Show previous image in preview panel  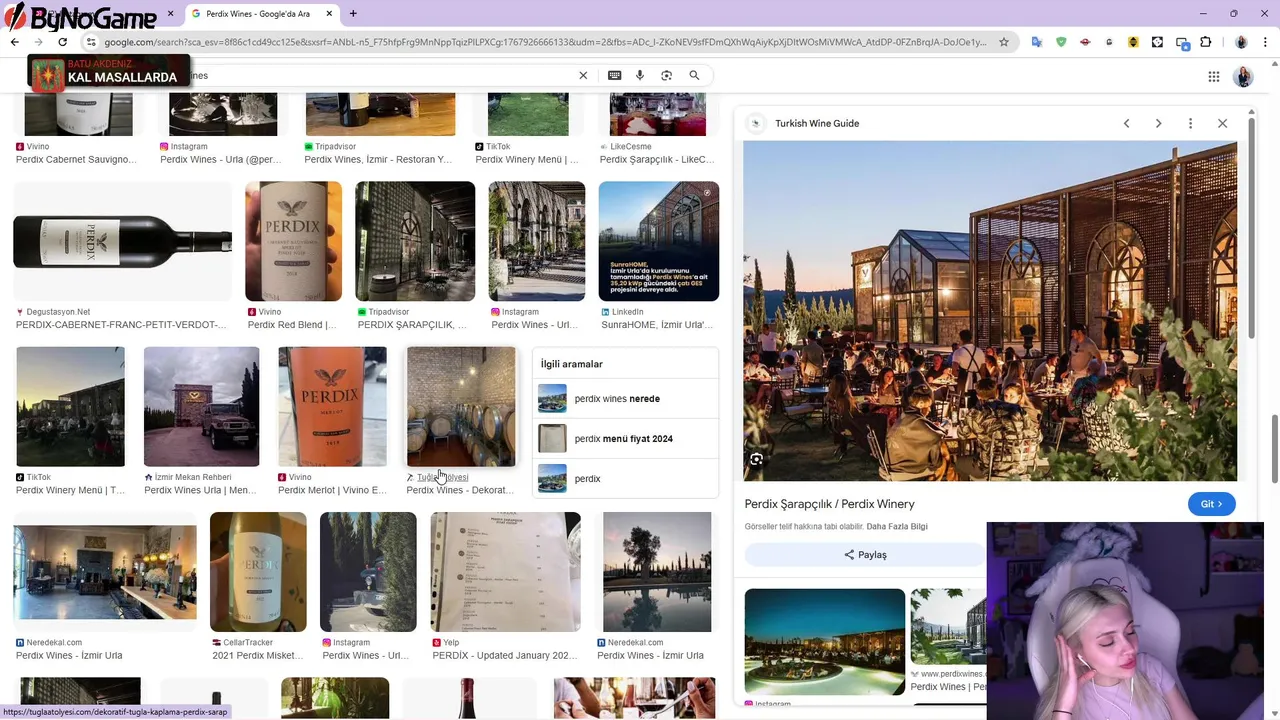tap(1126, 123)
